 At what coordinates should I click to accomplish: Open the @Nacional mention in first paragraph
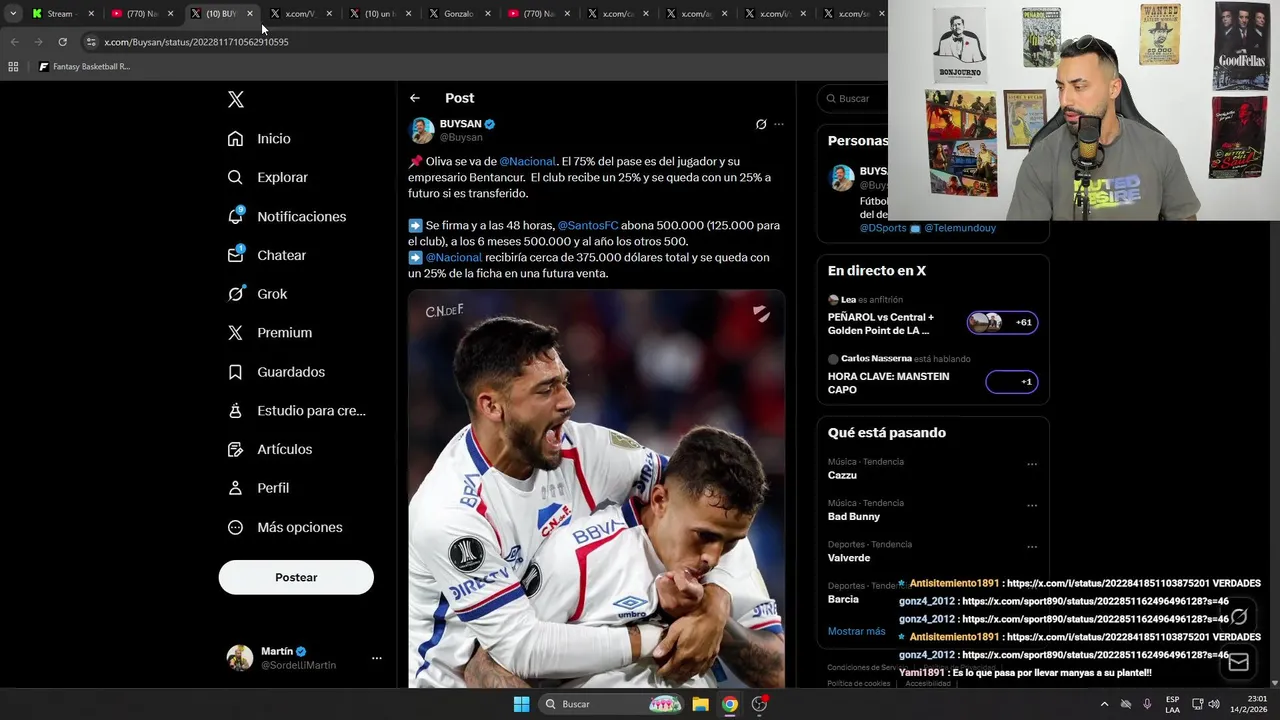(527, 161)
